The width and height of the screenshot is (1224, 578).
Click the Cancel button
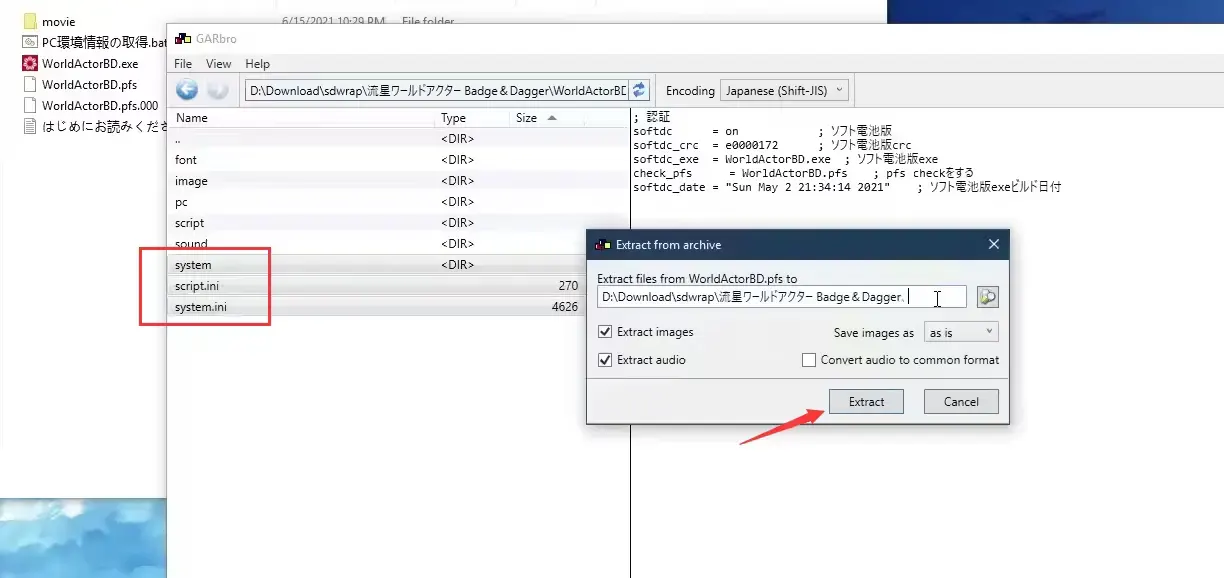click(961, 402)
